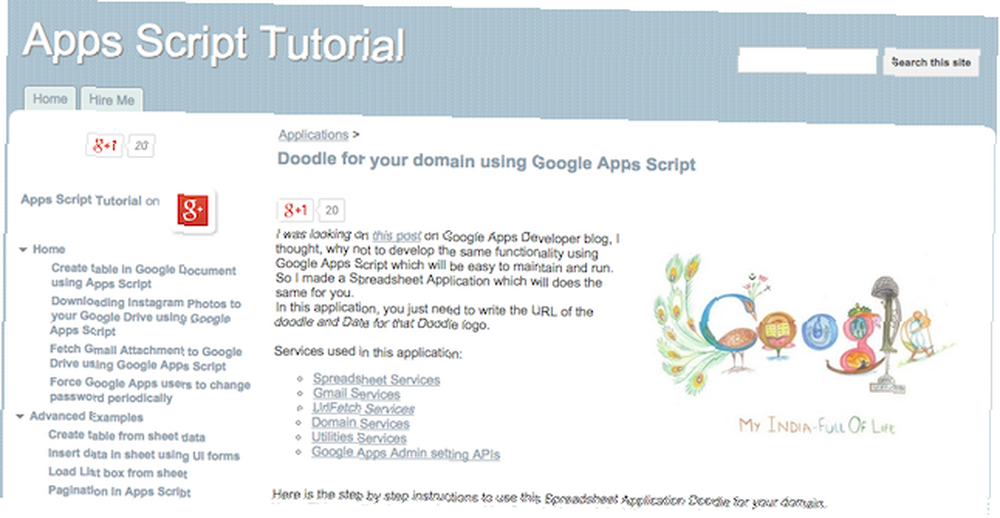Collapse the Home sidebar section arrow
The image size is (1000, 518).
(x=23, y=249)
